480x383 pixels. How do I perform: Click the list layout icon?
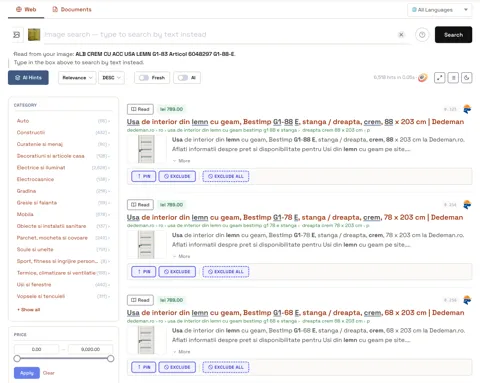pos(453,78)
